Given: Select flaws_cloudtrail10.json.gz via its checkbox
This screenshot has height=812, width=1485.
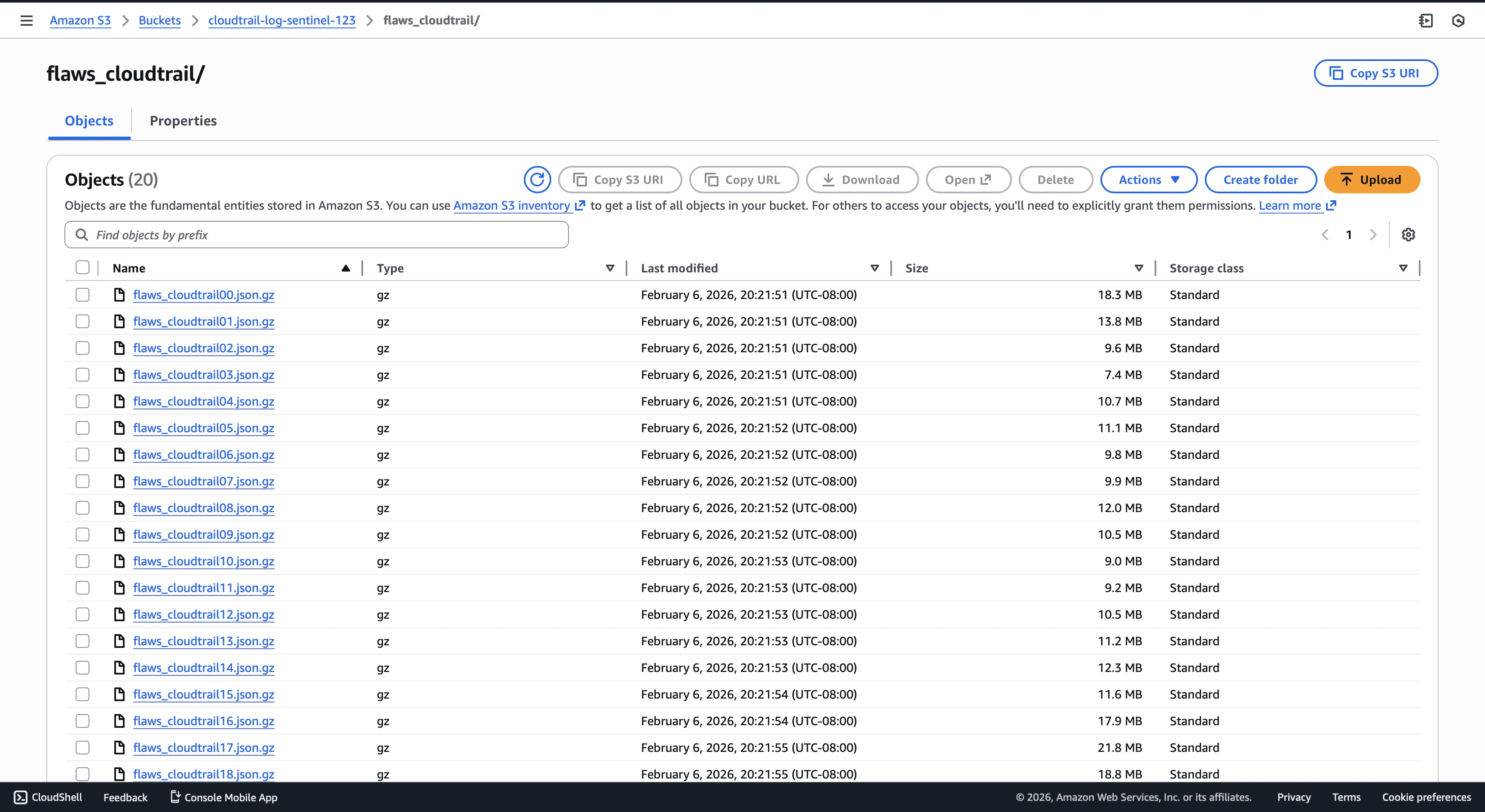Looking at the screenshot, I should click(82, 561).
